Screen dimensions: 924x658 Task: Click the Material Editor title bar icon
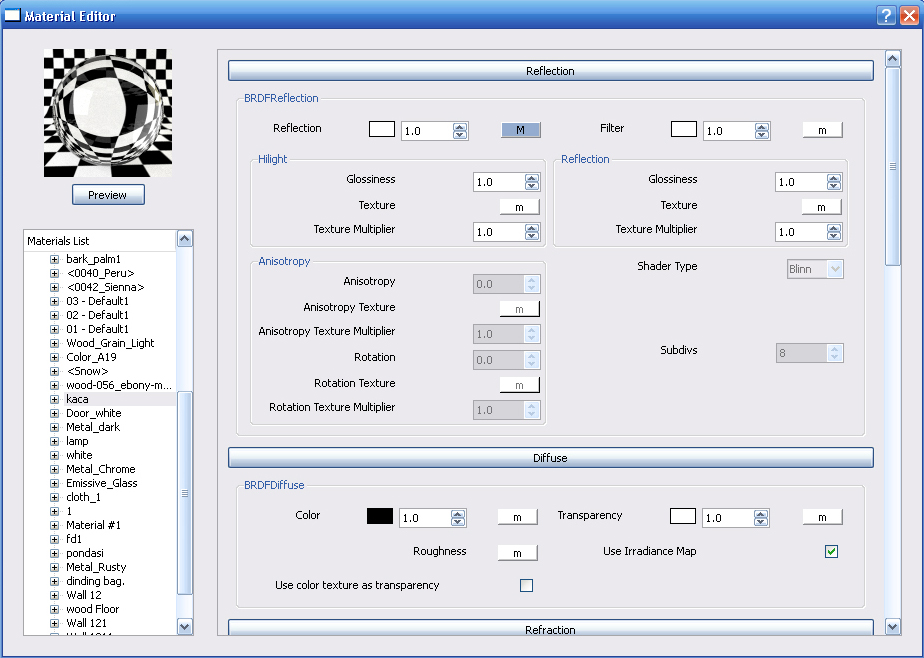pos(12,15)
